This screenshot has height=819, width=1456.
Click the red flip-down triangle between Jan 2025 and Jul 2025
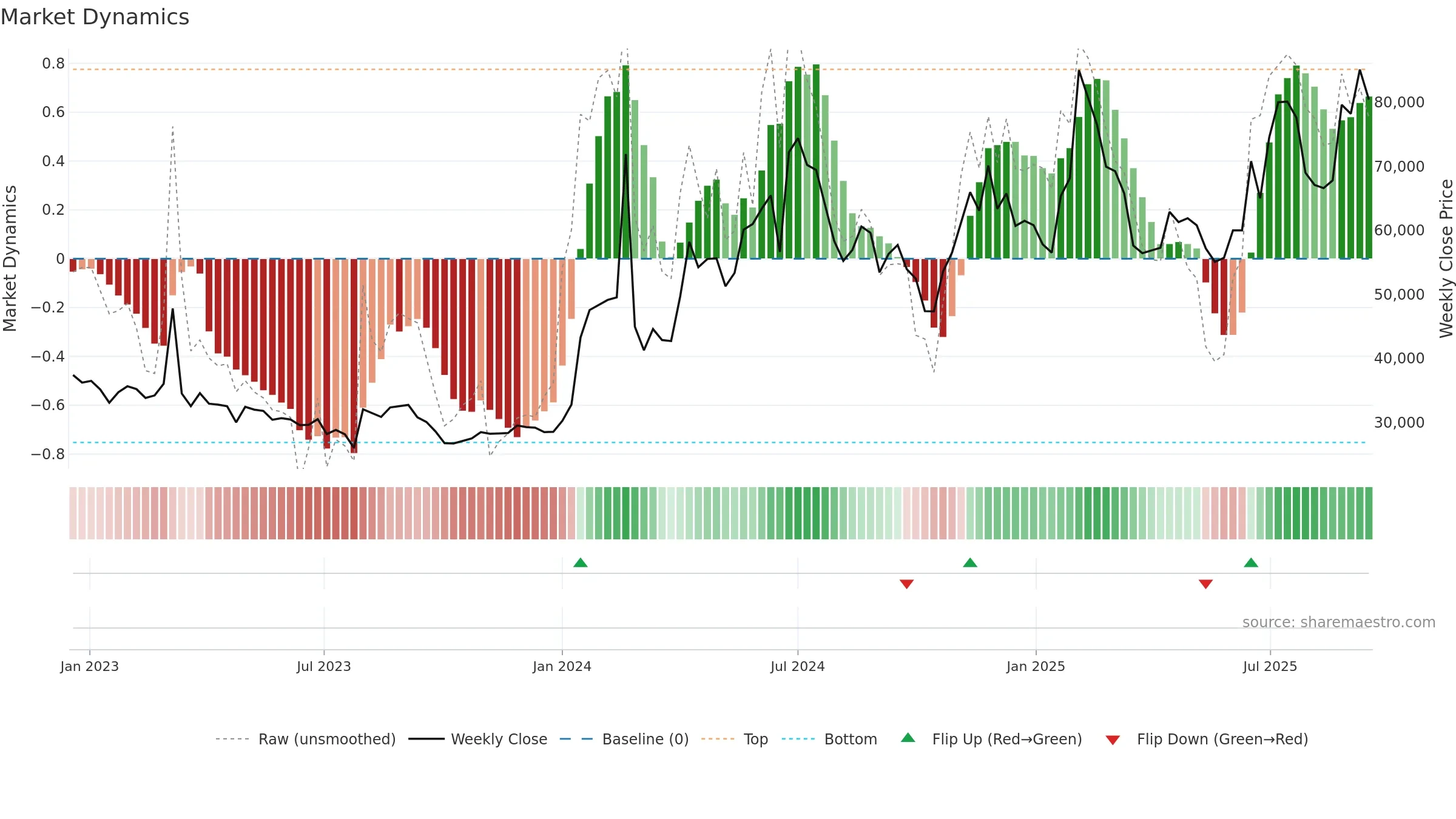1205,584
